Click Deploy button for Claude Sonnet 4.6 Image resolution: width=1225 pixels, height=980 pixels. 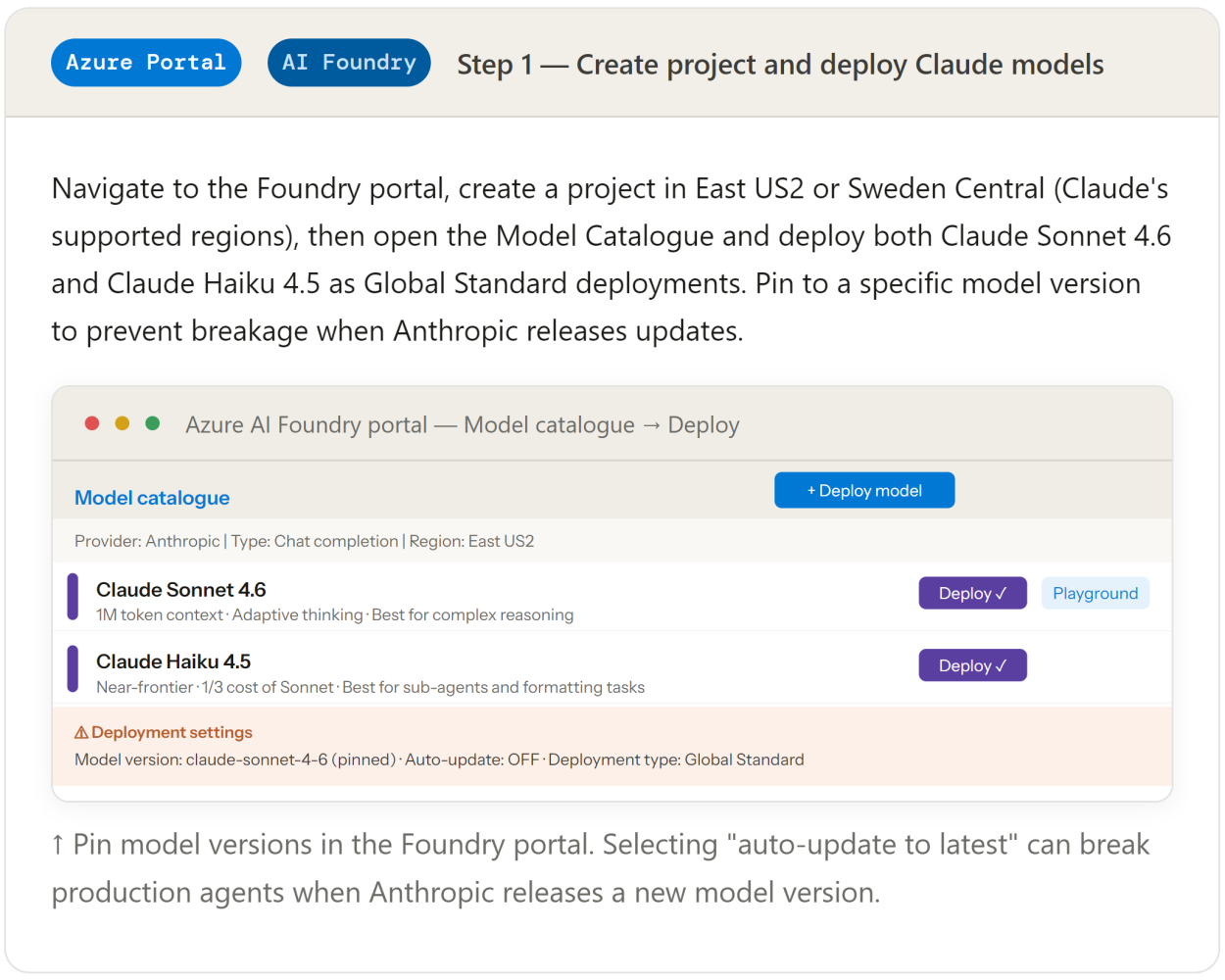[972, 593]
